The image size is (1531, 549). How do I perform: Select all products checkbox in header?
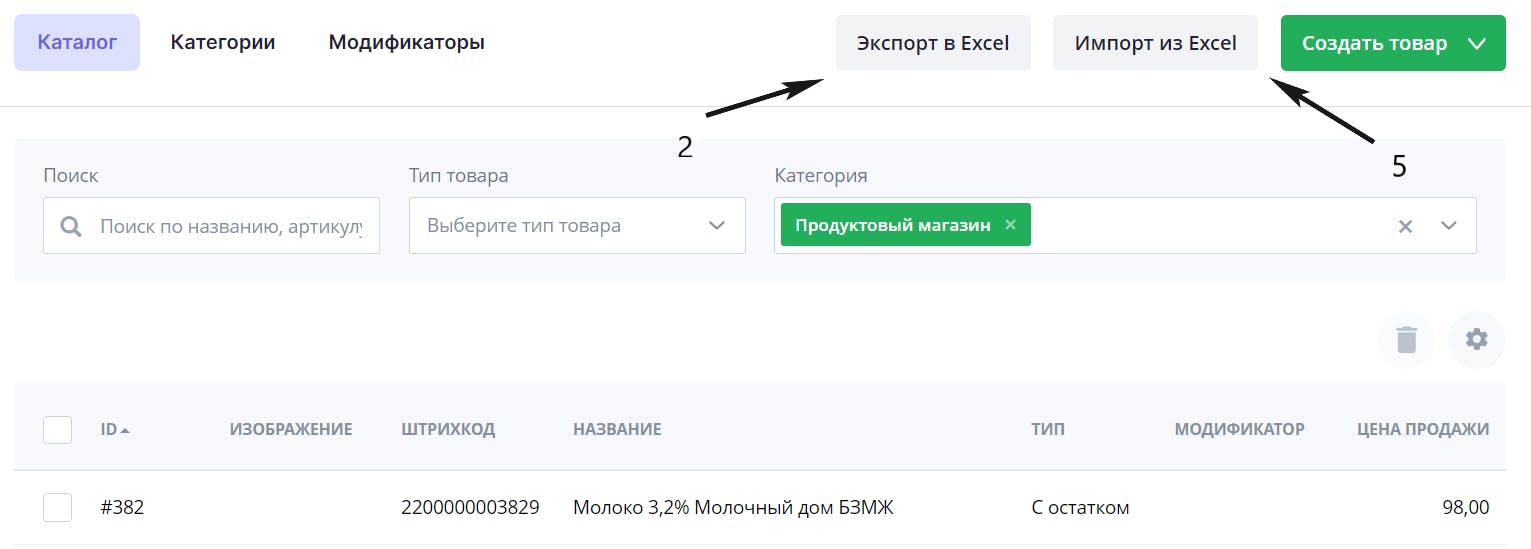(58, 430)
